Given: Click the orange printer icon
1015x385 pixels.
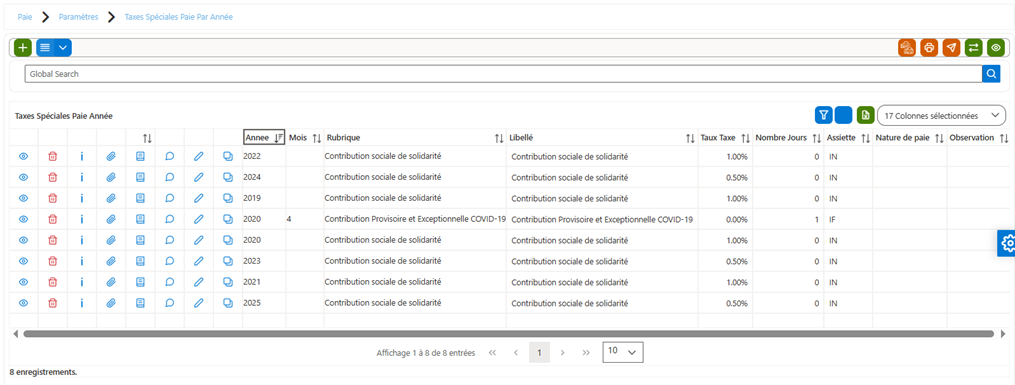Looking at the screenshot, I should [x=929, y=47].
